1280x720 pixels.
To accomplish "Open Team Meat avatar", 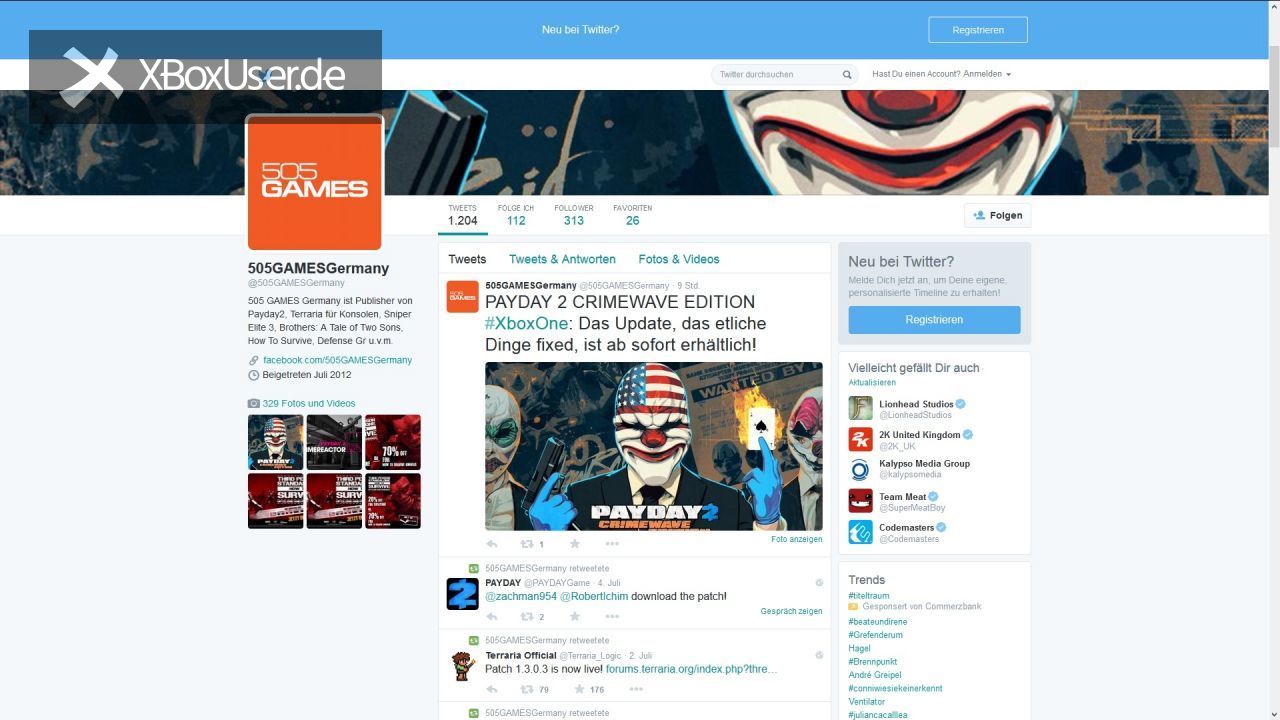I will pos(860,501).
